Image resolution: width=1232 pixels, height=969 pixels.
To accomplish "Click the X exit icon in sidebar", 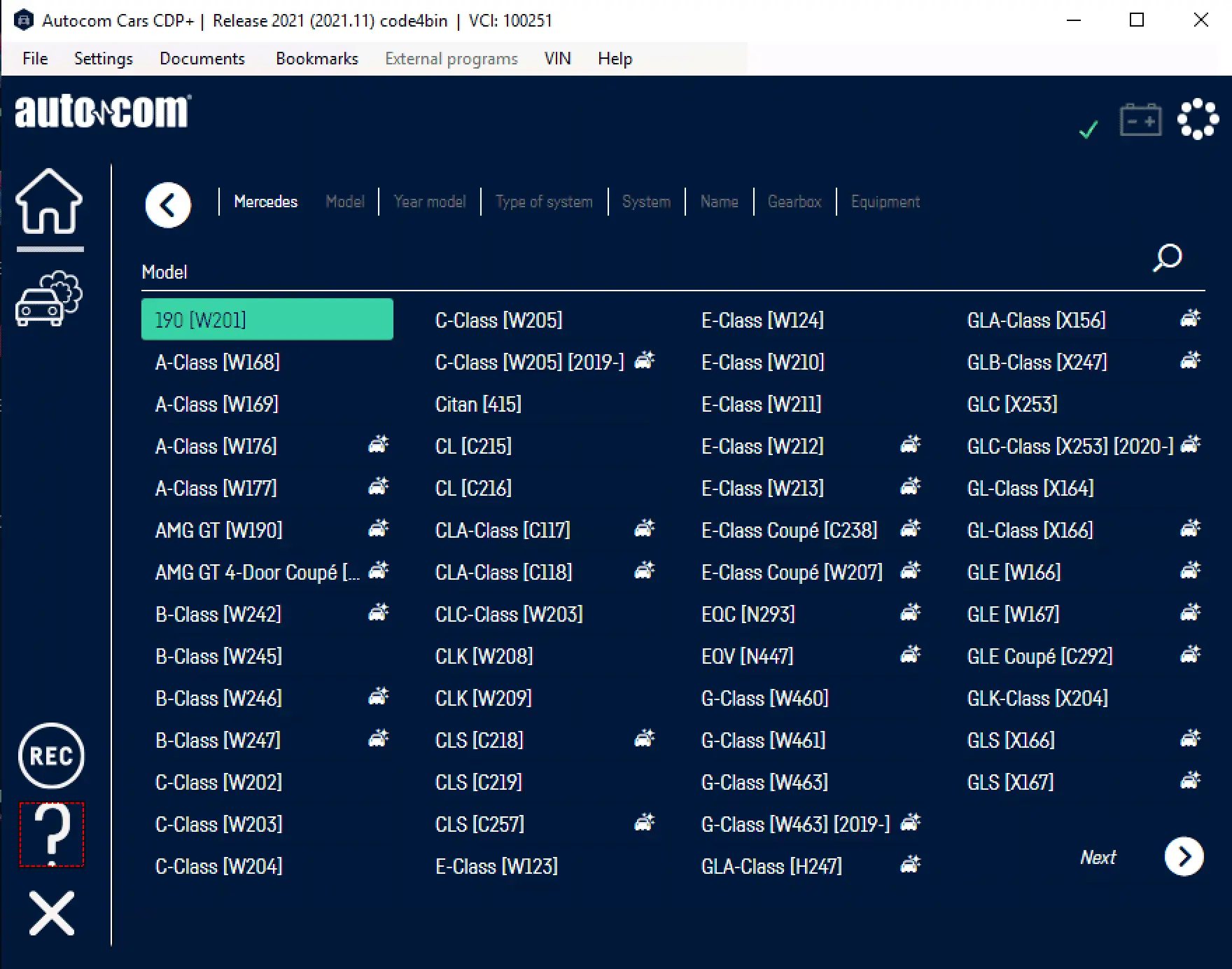I will [x=52, y=913].
